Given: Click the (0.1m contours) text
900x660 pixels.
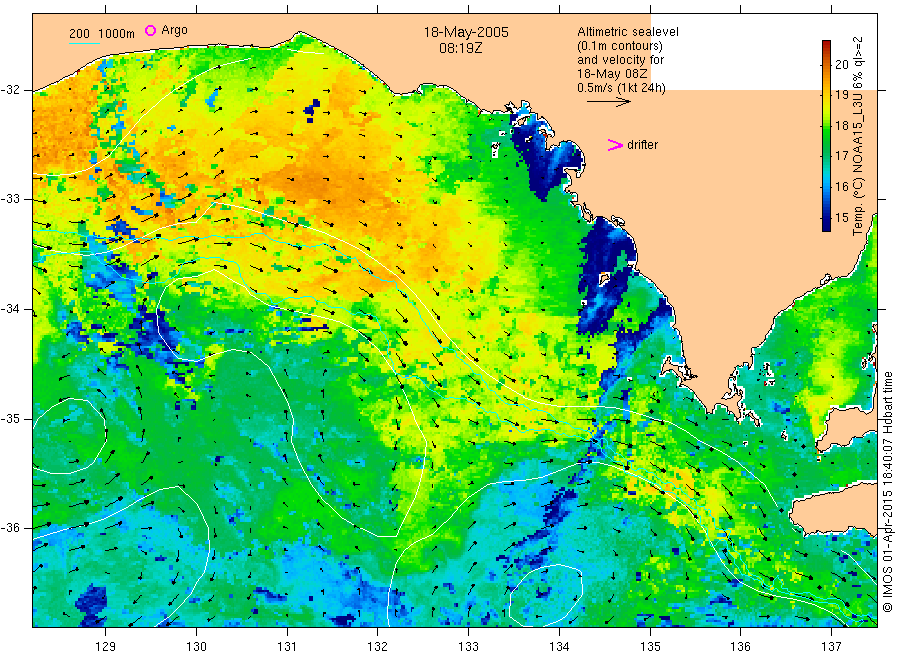Looking at the screenshot, I should tap(620, 46).
